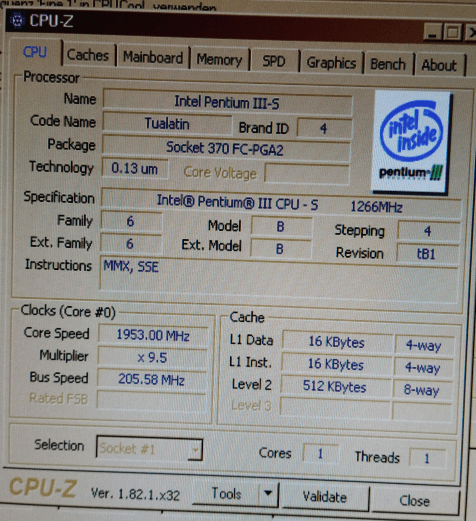
Task: Open the Memory tab
Action: coord(219,60)
